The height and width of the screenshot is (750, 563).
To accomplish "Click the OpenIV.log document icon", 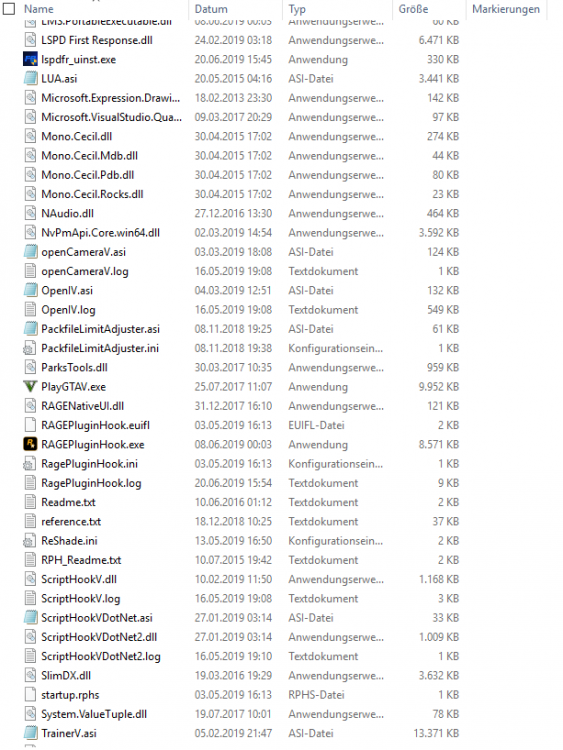I will click(x=30, y=309).
